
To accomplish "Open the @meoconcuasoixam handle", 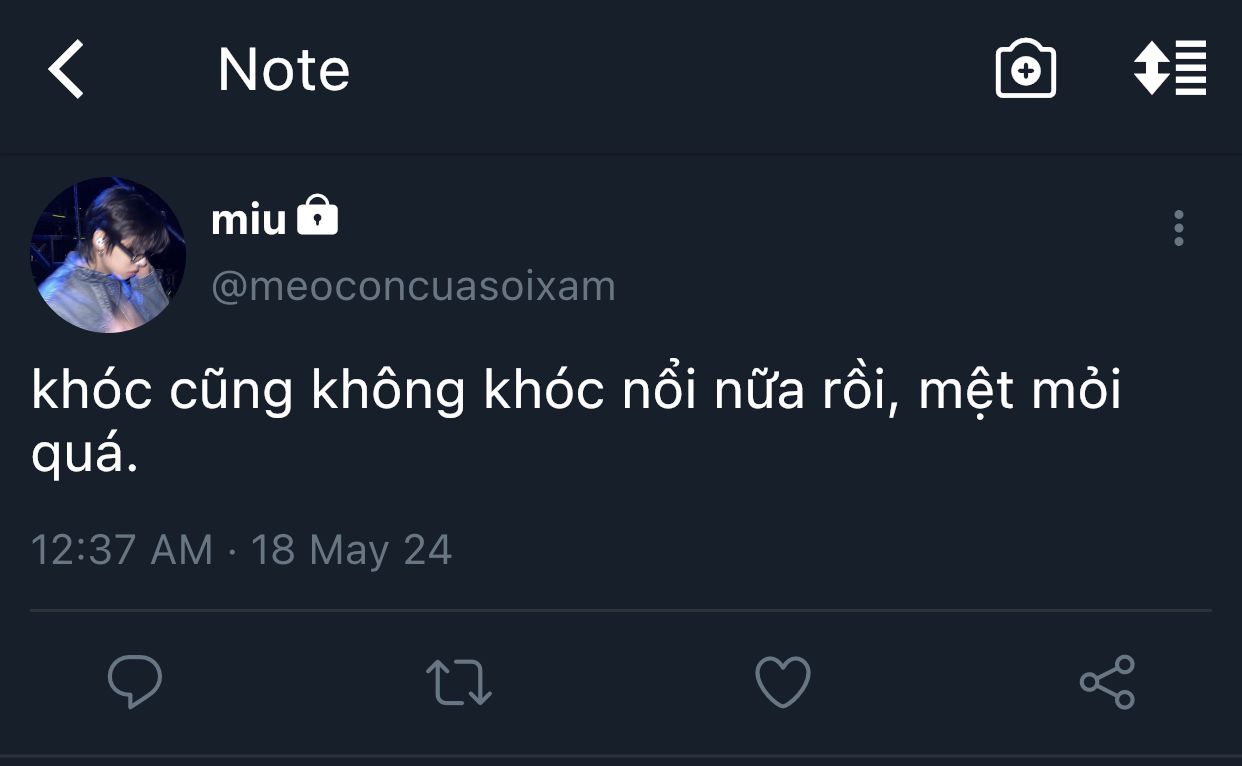I will (x=413, y=287).
